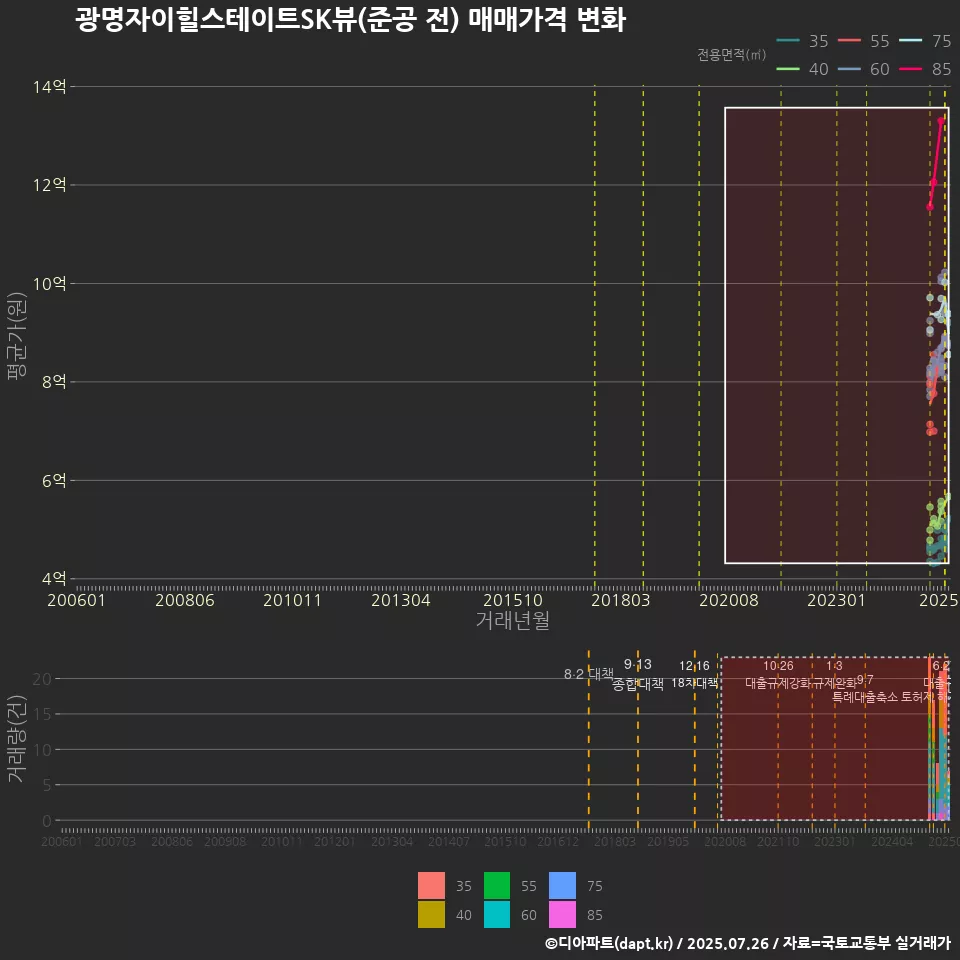Click the salmon 35 swatch in the bottom legend
The height and width of the screenshot is (960, 960).
(x=431, y=885)
